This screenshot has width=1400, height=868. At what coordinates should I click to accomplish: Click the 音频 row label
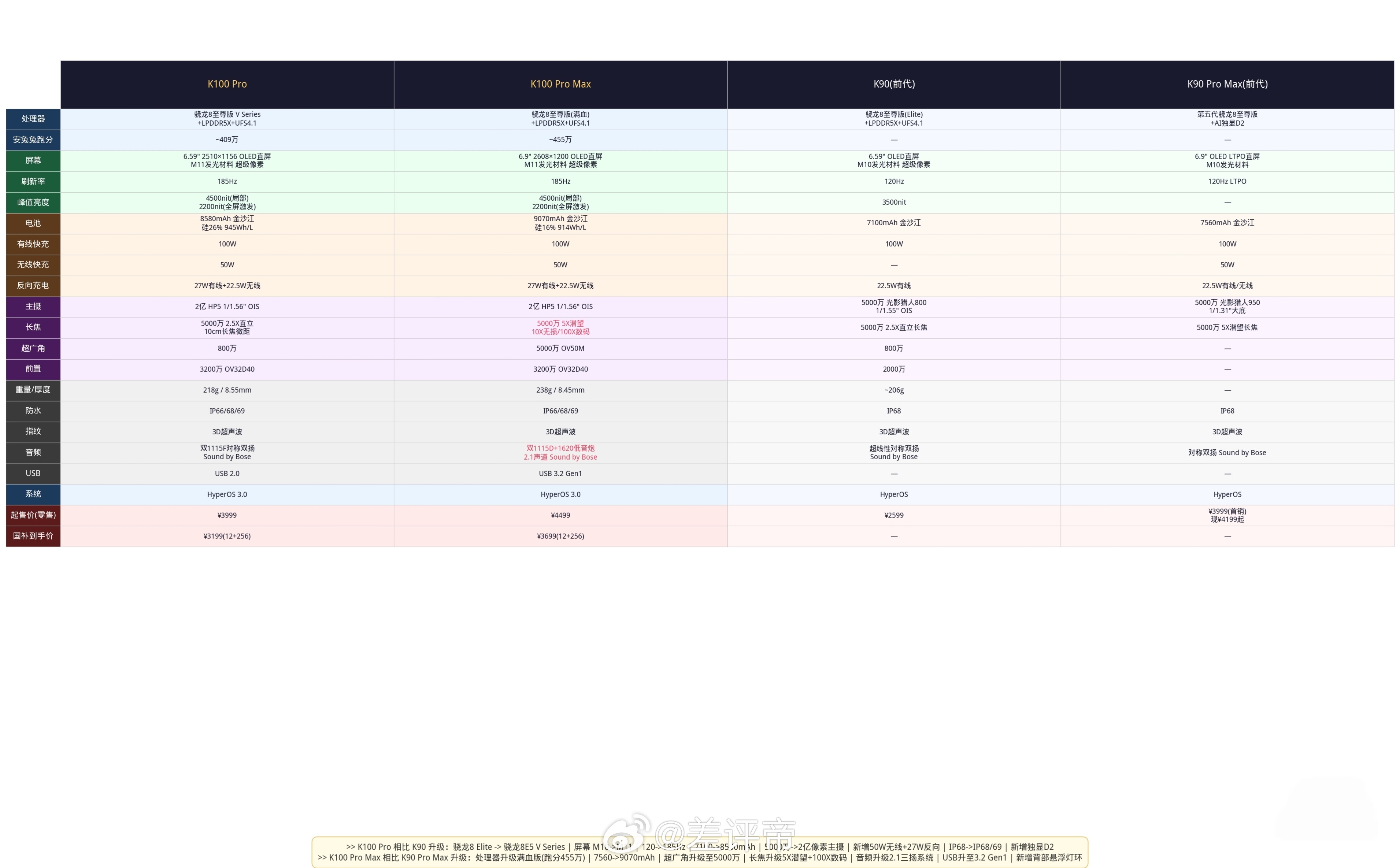33,453
